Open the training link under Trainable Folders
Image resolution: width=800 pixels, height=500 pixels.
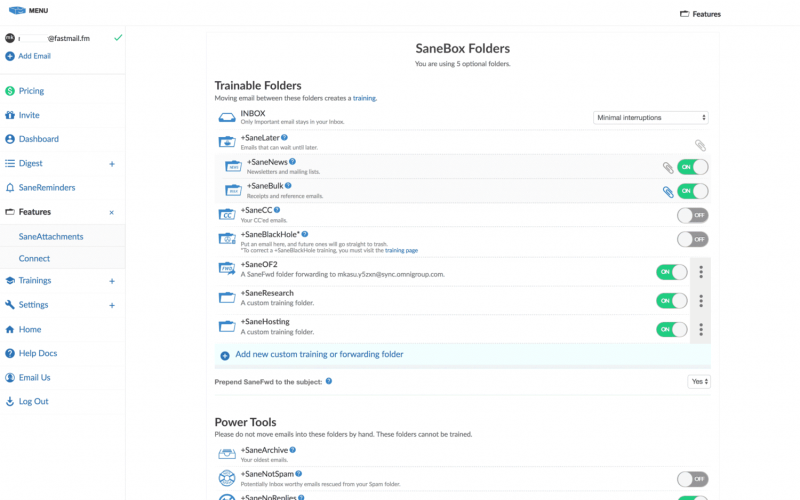pos(364,98)
